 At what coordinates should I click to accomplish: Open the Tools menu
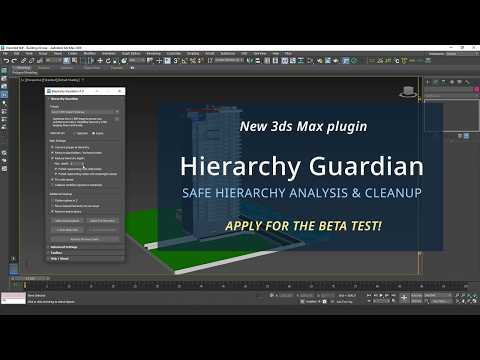point(29,54)
